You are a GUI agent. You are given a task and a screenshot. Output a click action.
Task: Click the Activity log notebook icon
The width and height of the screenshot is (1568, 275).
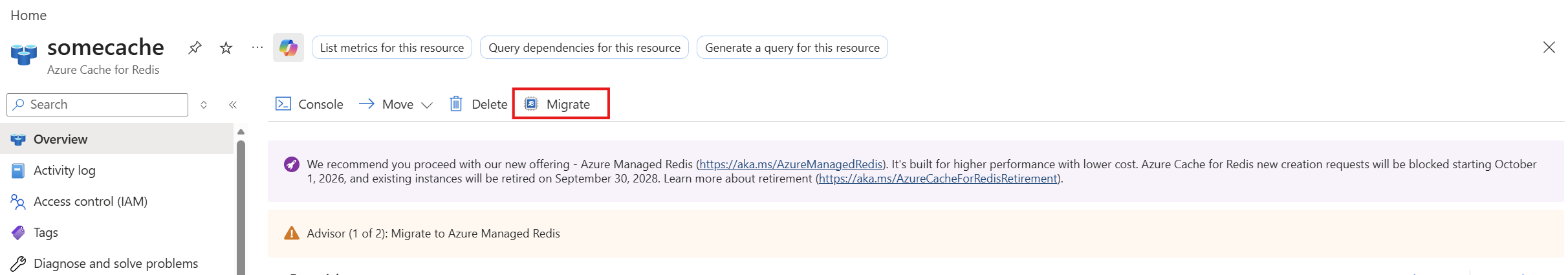[x=18, y=170]
